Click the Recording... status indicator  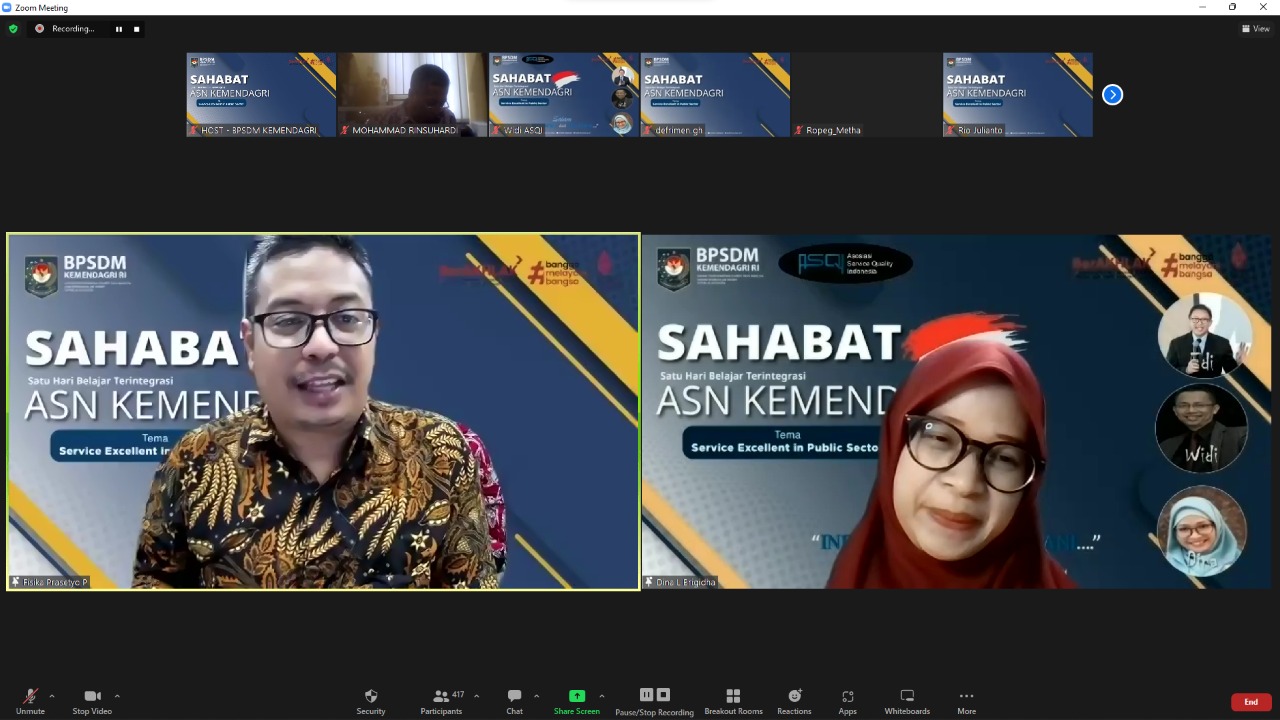(x=66, y=29)
